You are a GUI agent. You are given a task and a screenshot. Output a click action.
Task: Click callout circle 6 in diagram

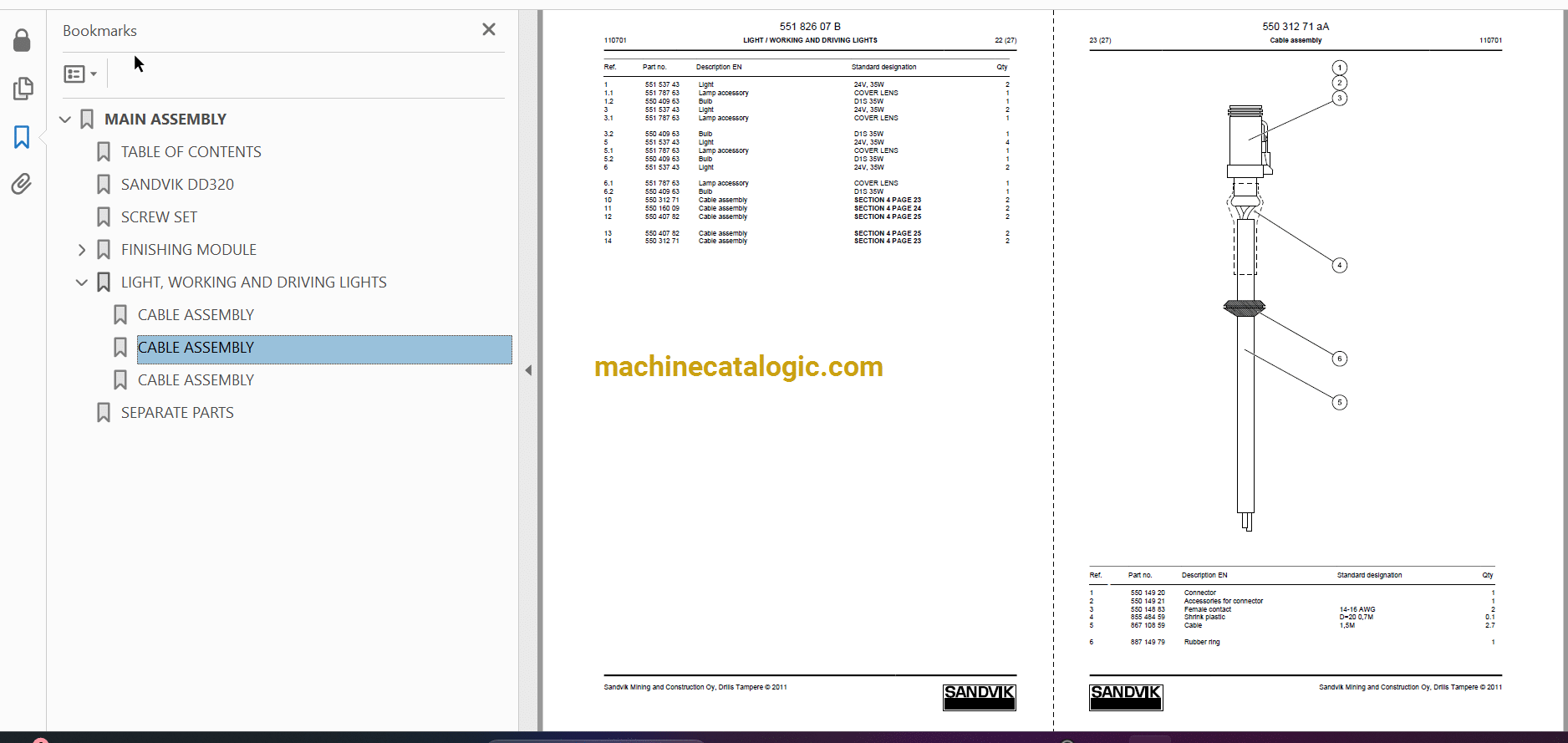pyautogui.click(x=1340, y=359)
